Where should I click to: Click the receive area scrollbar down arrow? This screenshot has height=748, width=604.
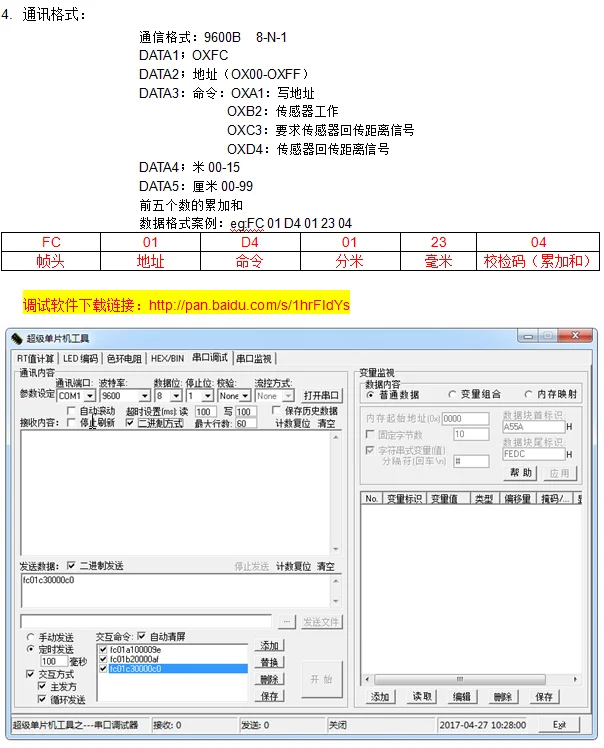[336, 549]
